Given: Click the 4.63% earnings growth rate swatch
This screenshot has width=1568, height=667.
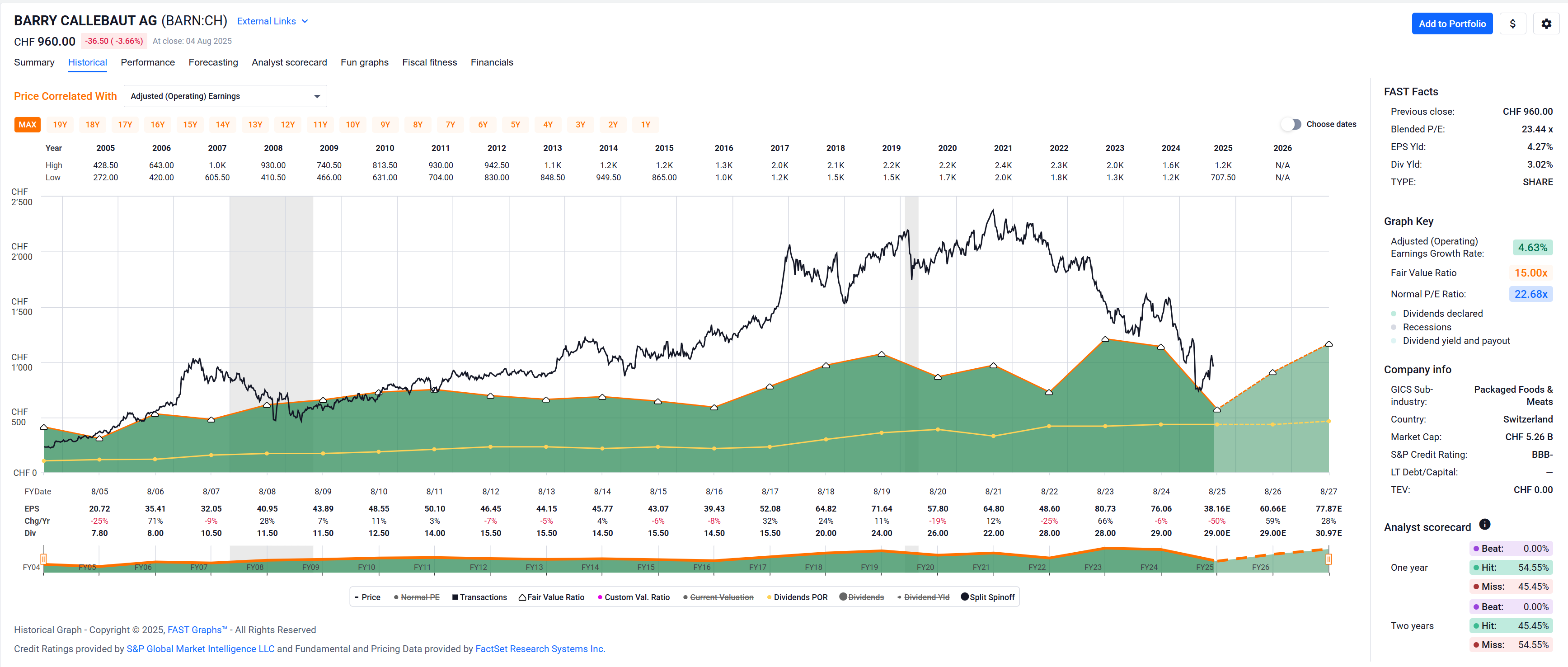Looking at the screenshot, I should click(x=1532, y=248).
